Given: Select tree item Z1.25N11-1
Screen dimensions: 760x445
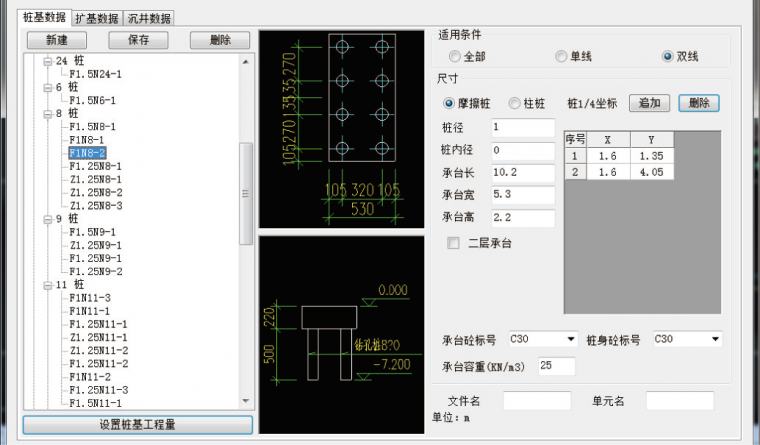Looking at the screenshot, I should click(98, 337).
